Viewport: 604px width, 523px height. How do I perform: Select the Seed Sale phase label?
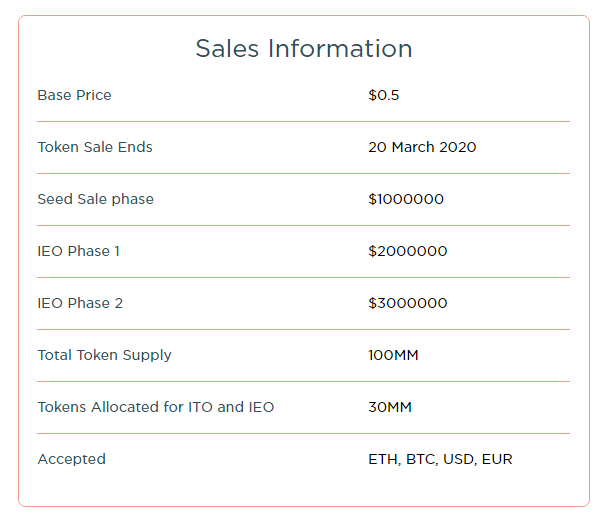[96, 199]
